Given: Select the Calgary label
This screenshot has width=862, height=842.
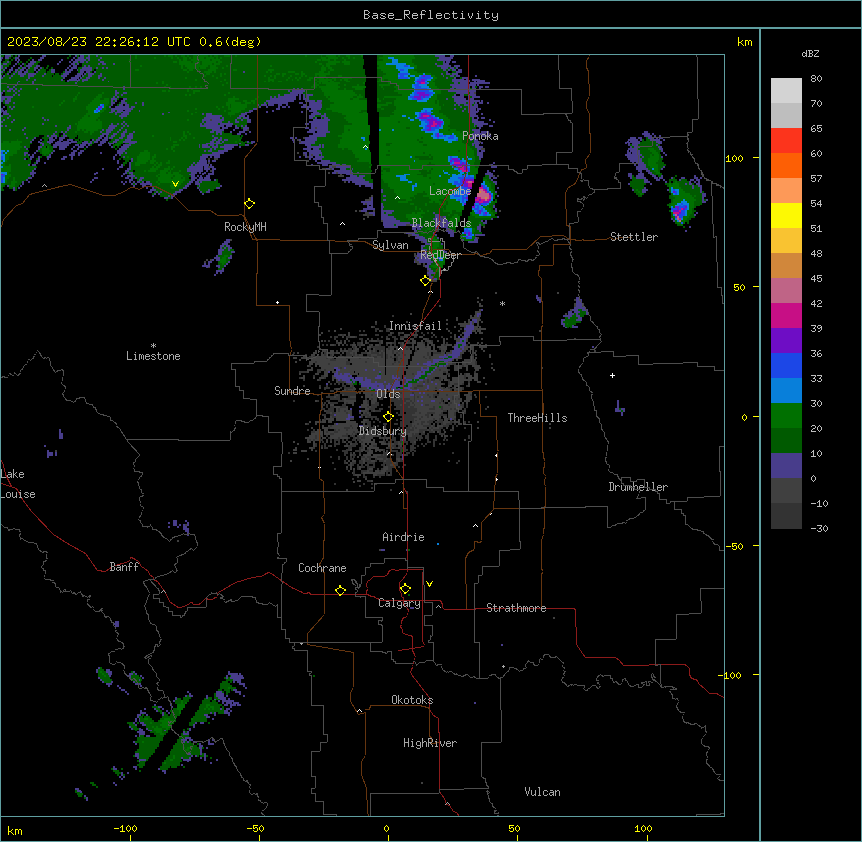Looking at the screenshot, I should [x=399, y=603].
